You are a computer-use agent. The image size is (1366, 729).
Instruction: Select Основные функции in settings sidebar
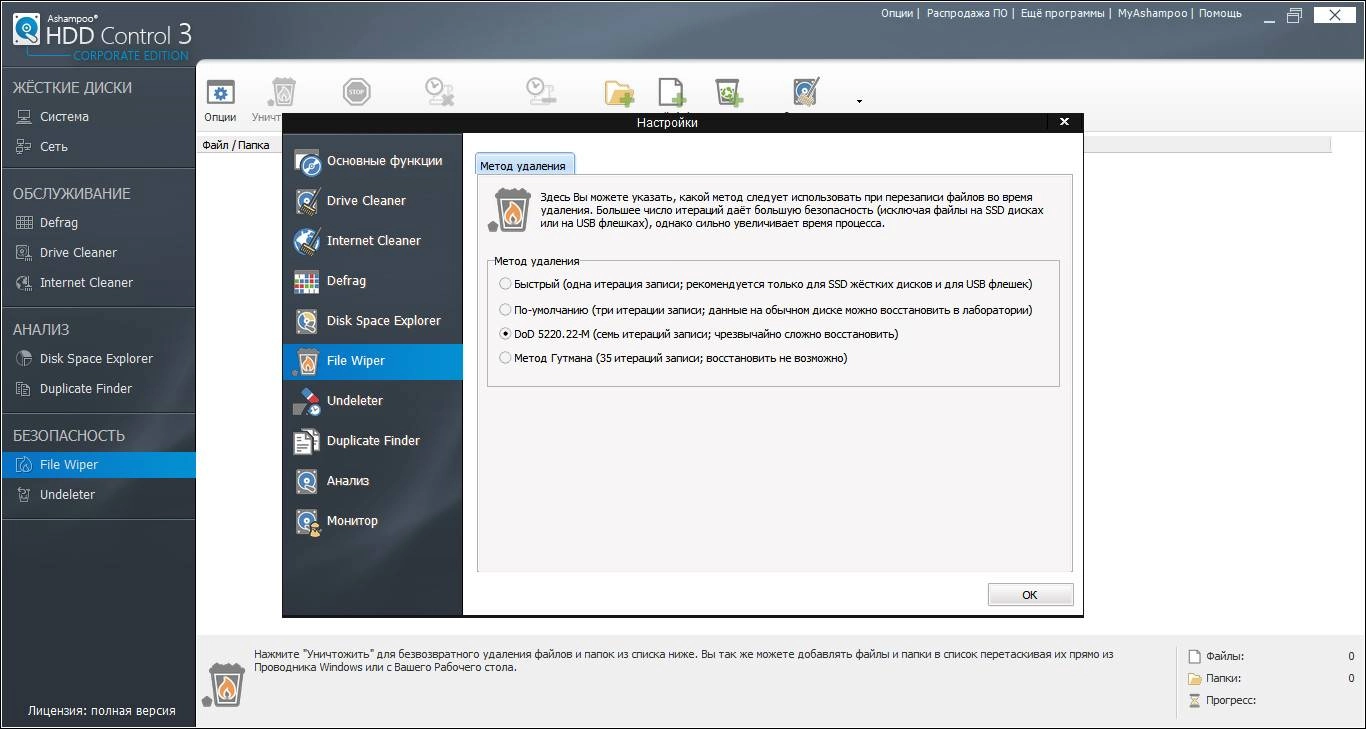click(x=373, y=161)
